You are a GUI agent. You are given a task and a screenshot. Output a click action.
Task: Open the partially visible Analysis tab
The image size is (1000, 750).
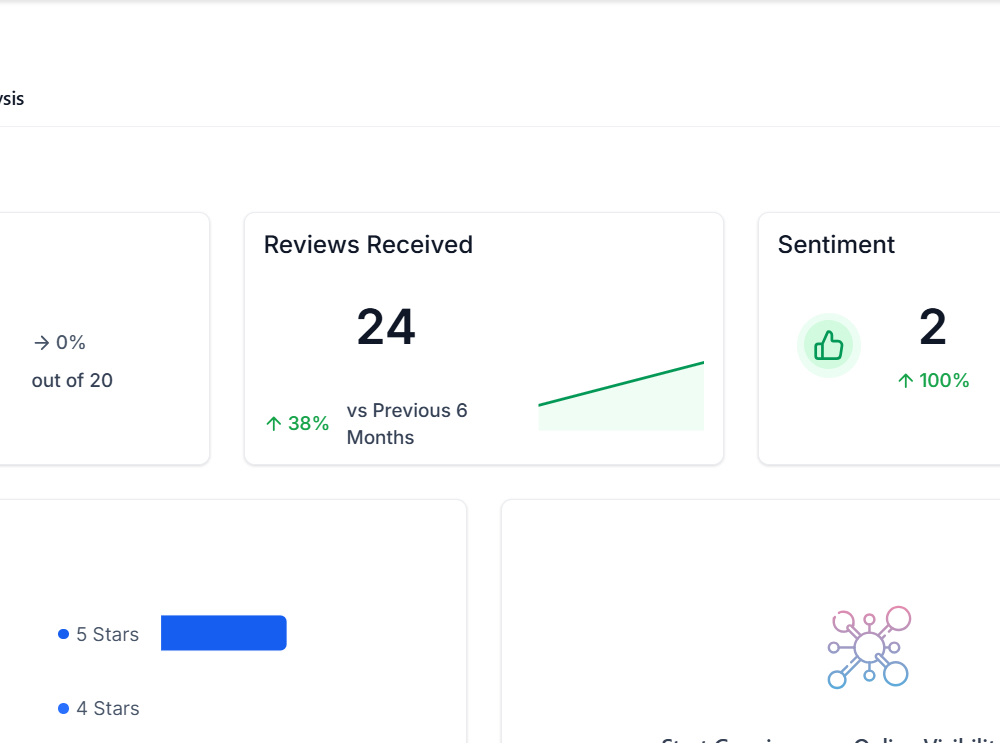(x=11, y=99)
